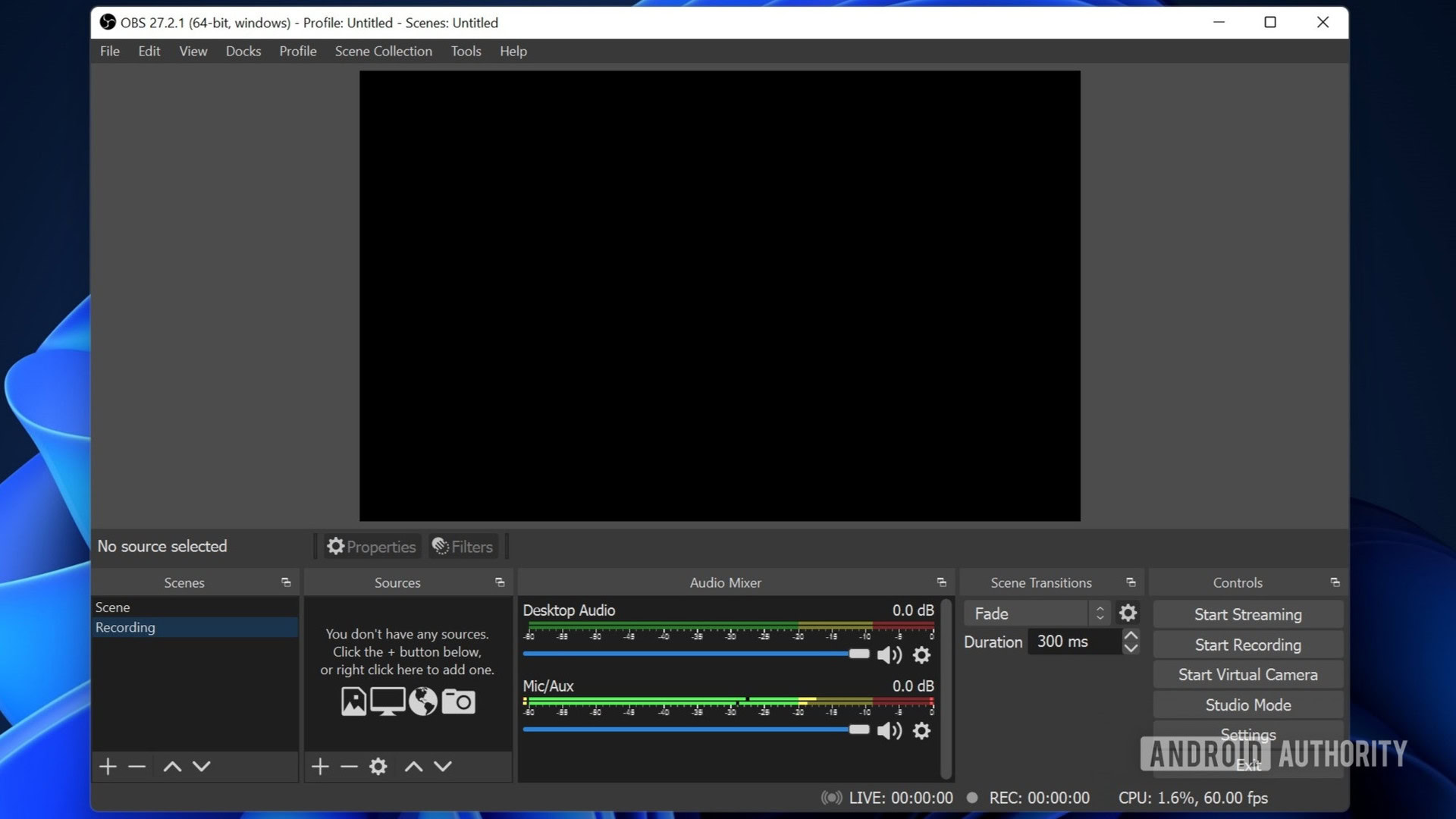Select the 'Recording' scene
Viewport: 1456px width, 819px height.
pos(195,627)
